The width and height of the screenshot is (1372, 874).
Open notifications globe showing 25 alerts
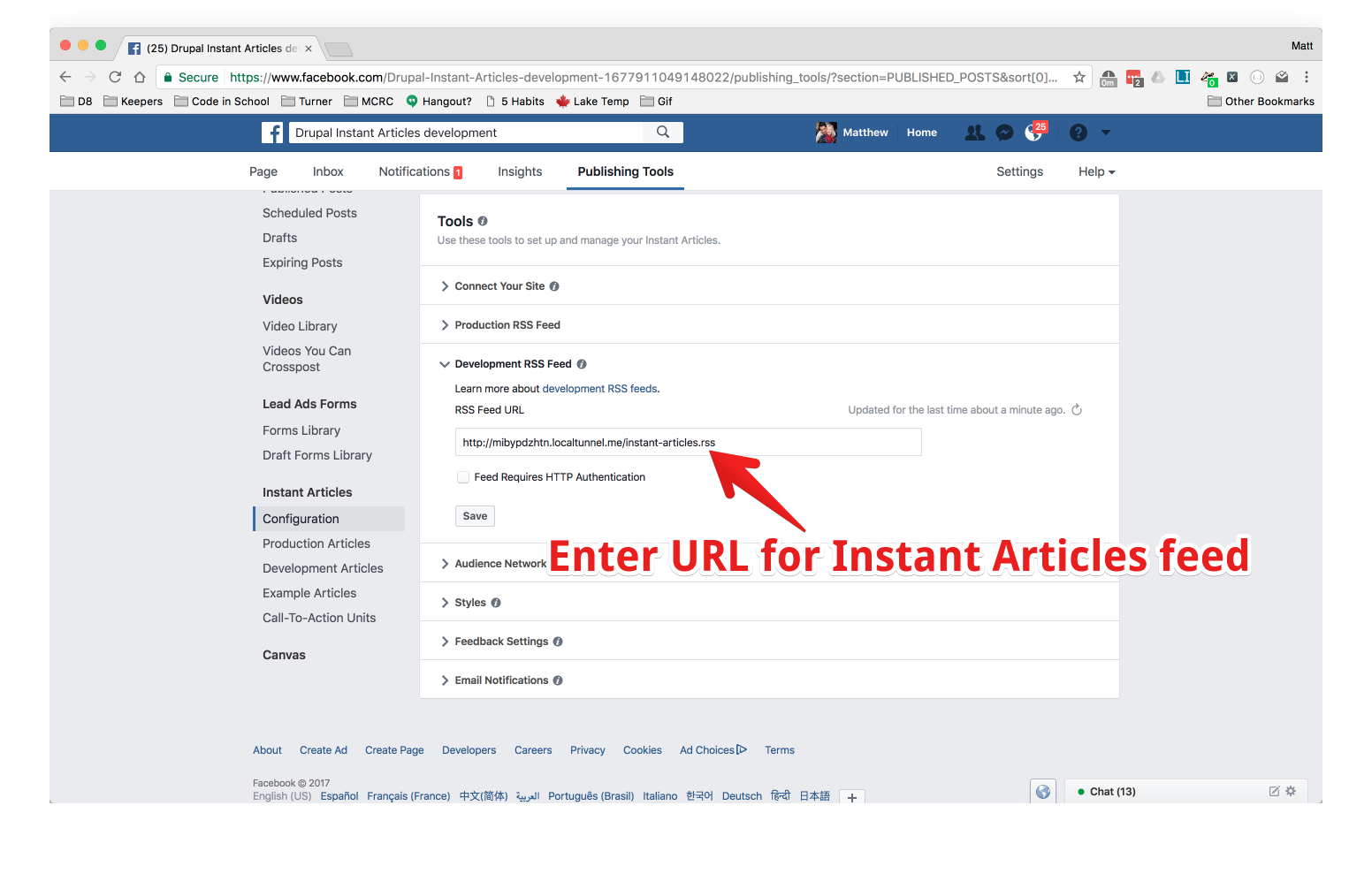point(1034,132)
